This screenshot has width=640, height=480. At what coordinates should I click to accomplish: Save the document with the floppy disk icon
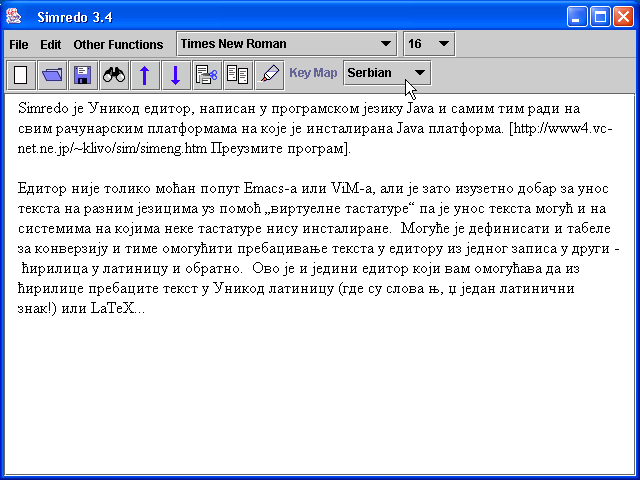click(82, 74)
